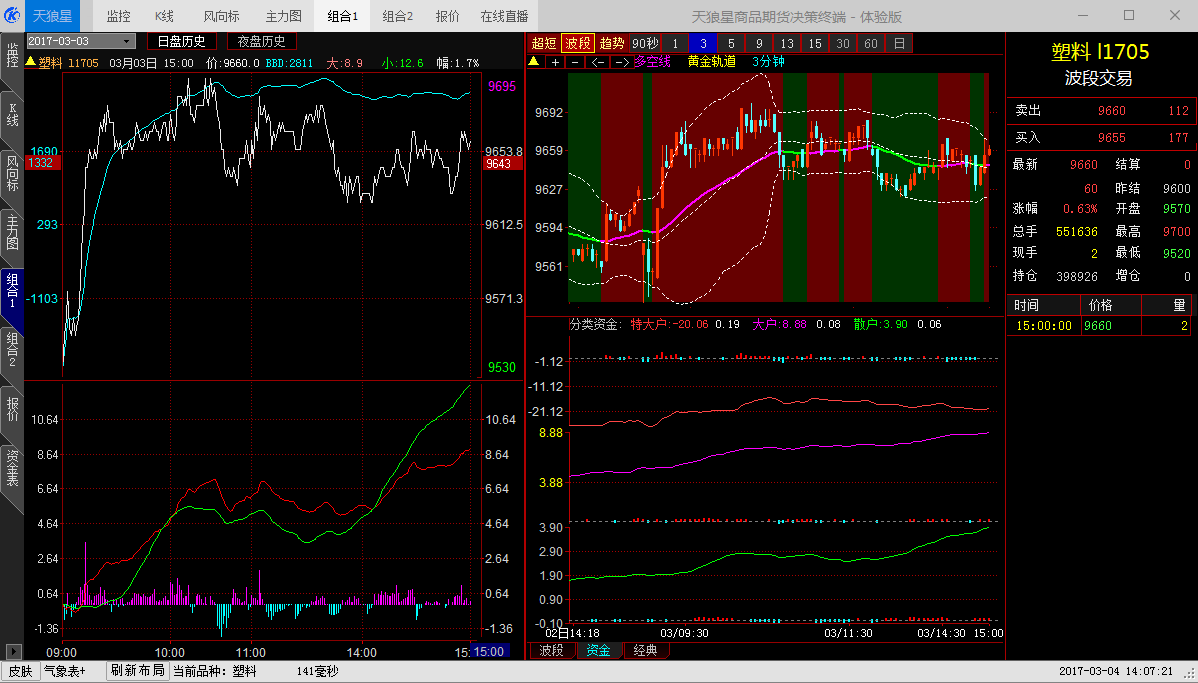Click the 3分钟 label above chart
The width and height of the screenshot is (1198, 683).
[x=768, y=62]
